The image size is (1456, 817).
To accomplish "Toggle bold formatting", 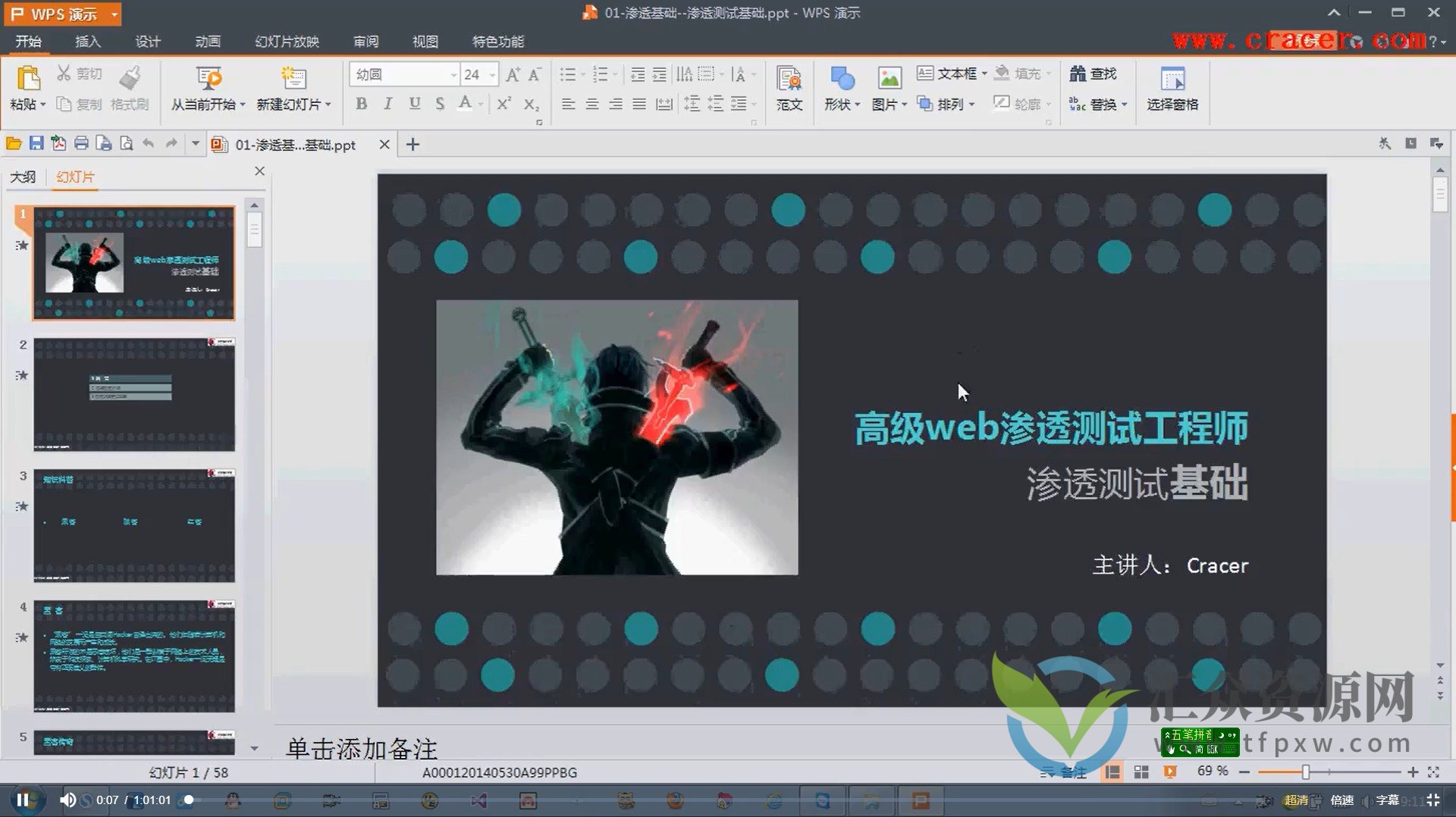I will pos(362,104).
